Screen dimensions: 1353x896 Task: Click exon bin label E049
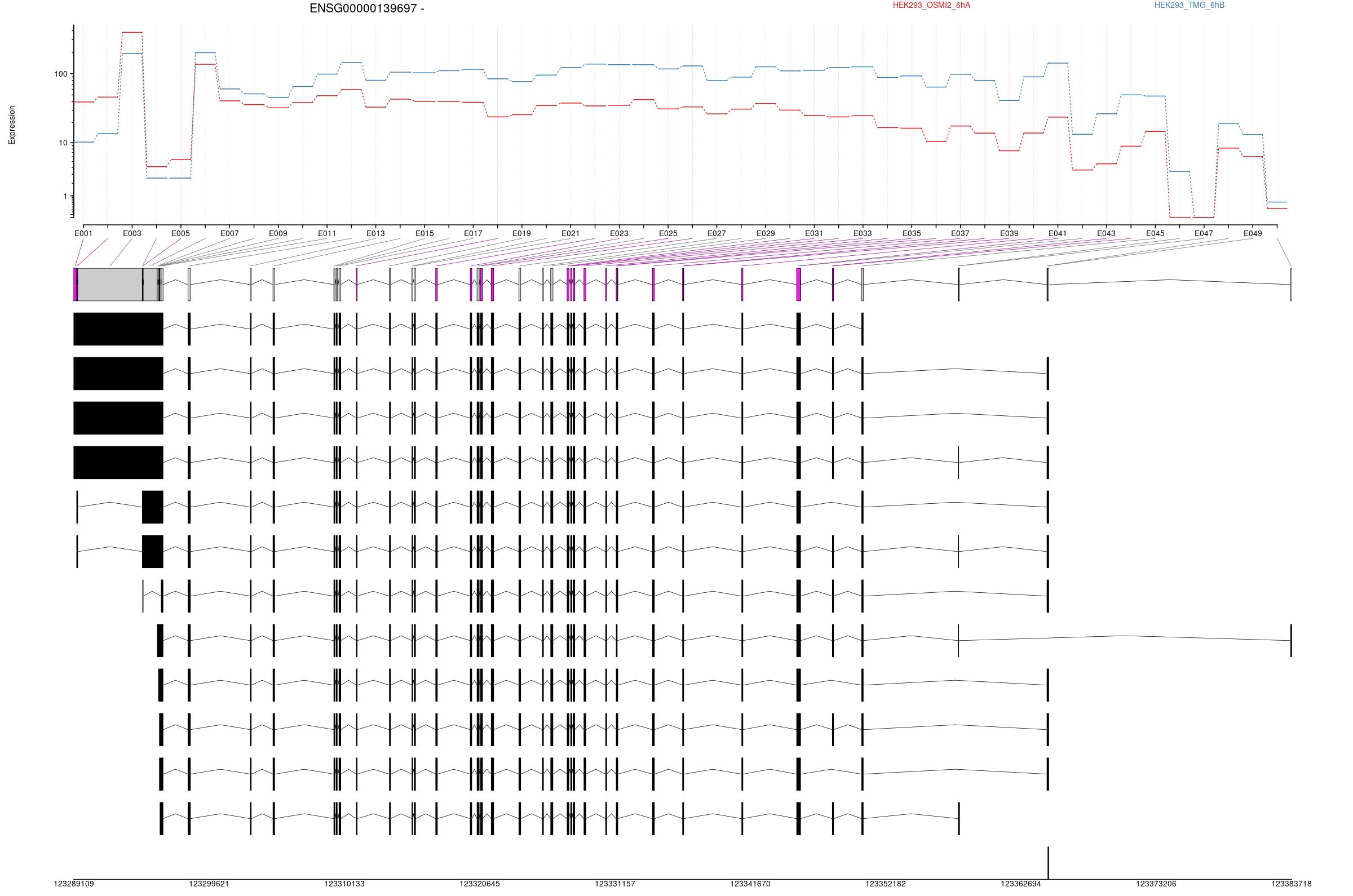pyautogui.click(x=1253, y=234)
